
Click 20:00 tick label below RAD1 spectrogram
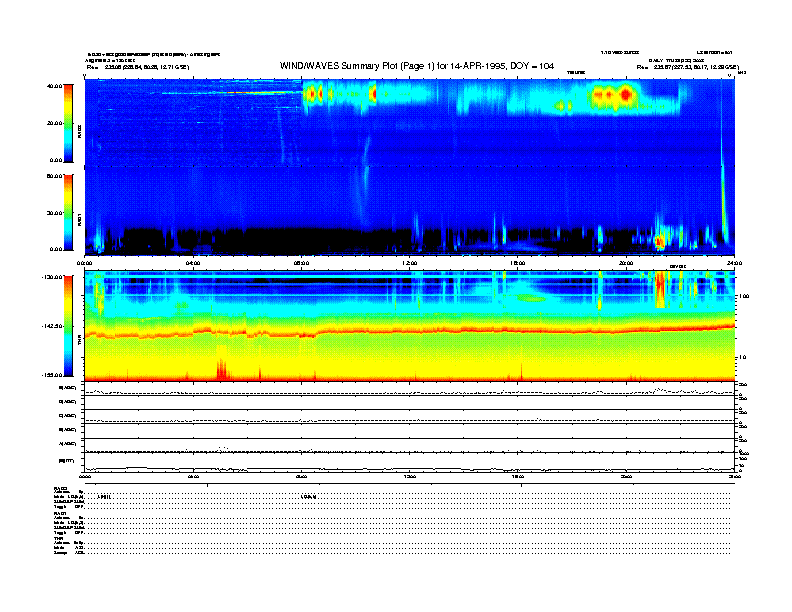pos(626,263)
